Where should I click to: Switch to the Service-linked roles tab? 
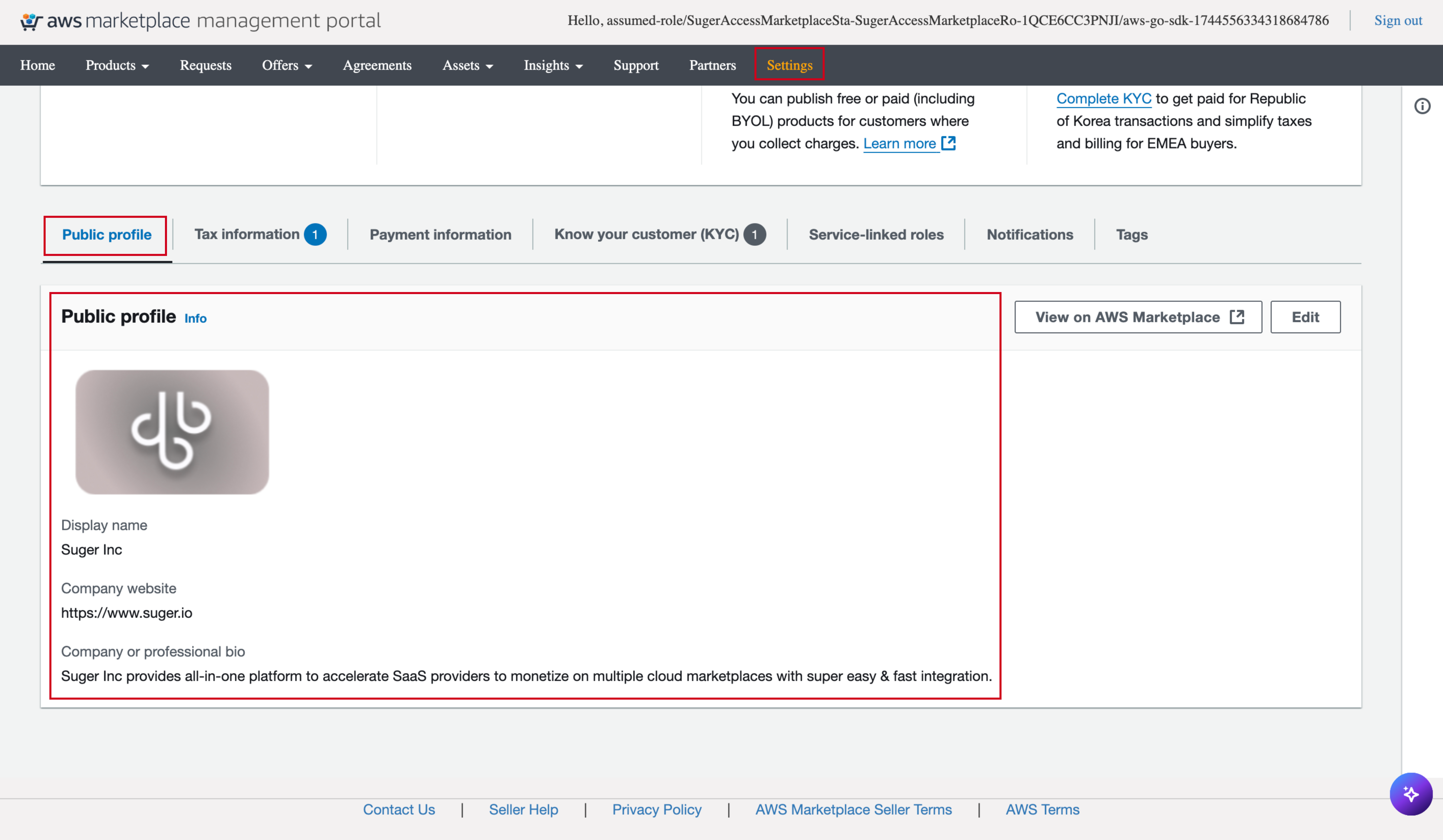(876, 235)
